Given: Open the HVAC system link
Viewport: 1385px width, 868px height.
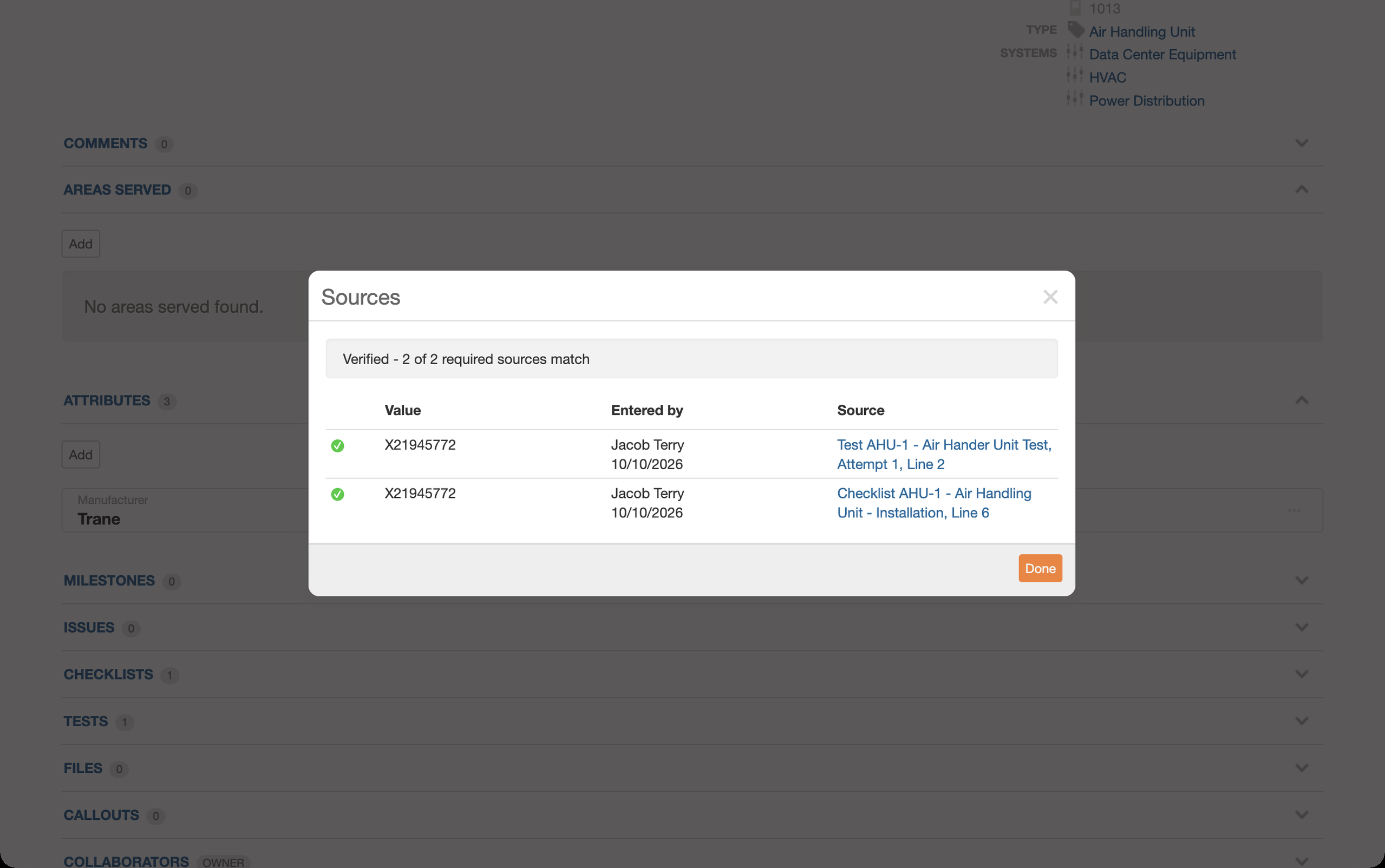Looking at the screenshot, I should click(1108, 77).
